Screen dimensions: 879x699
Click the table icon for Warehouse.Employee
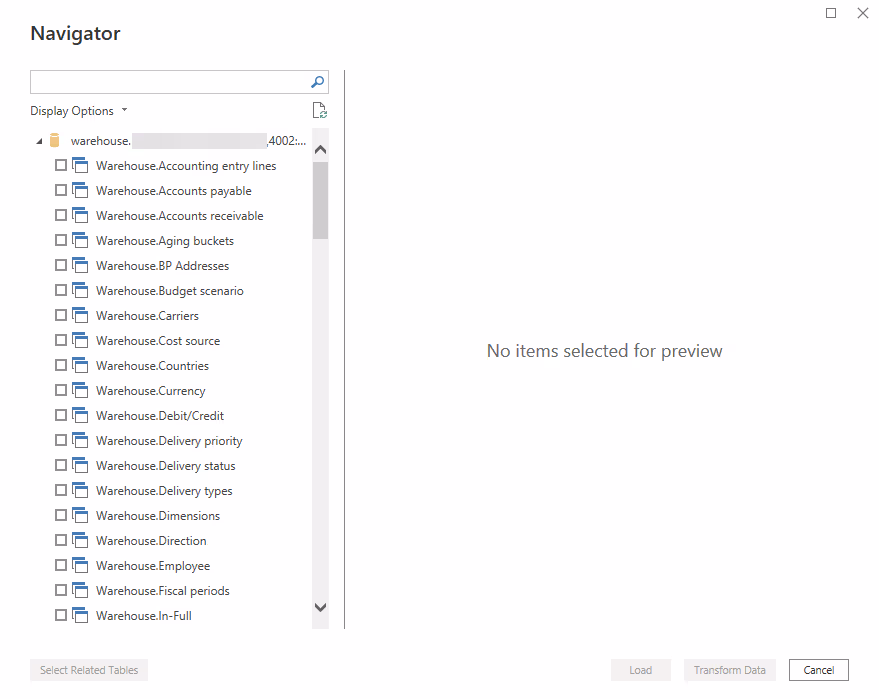pos(81,566)
